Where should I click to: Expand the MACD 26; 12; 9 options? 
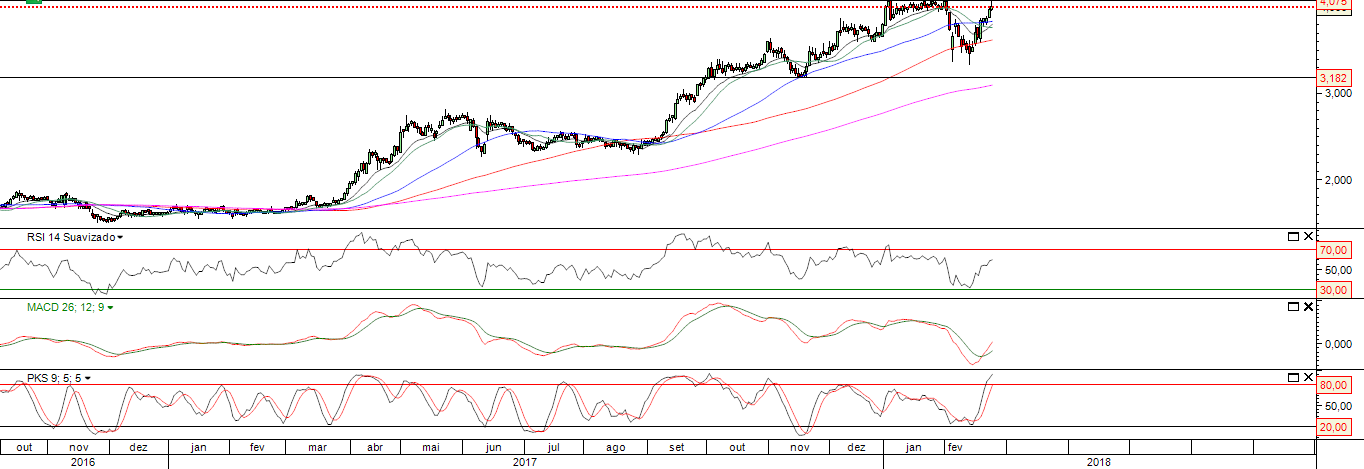coord(110,308)
